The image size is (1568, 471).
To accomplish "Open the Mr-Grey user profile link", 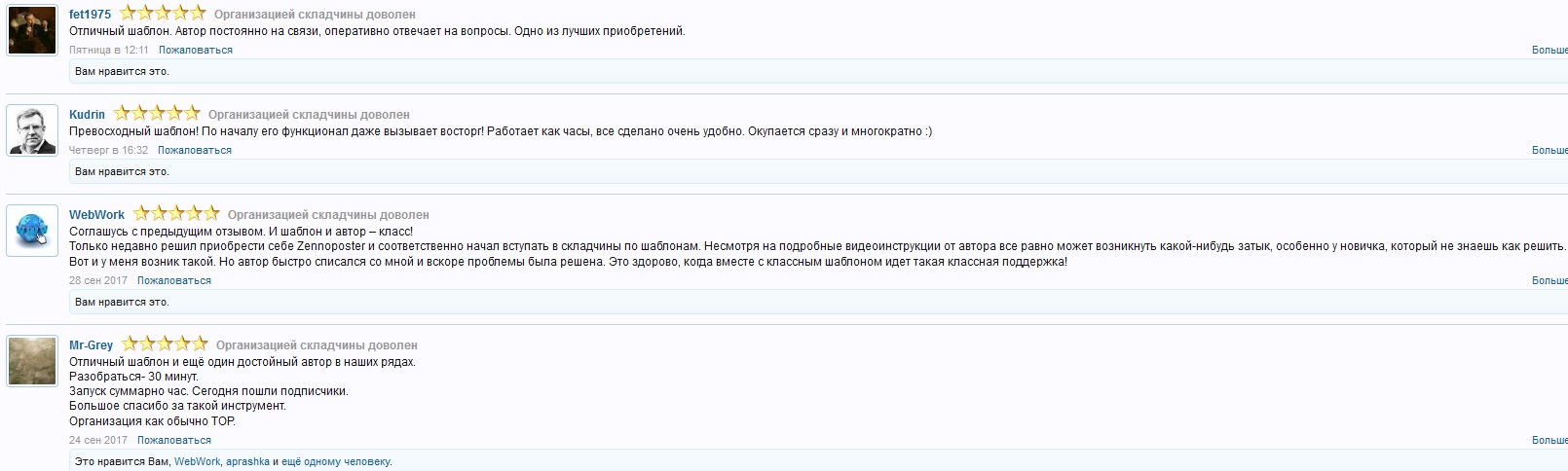I will tap(91, 345).
